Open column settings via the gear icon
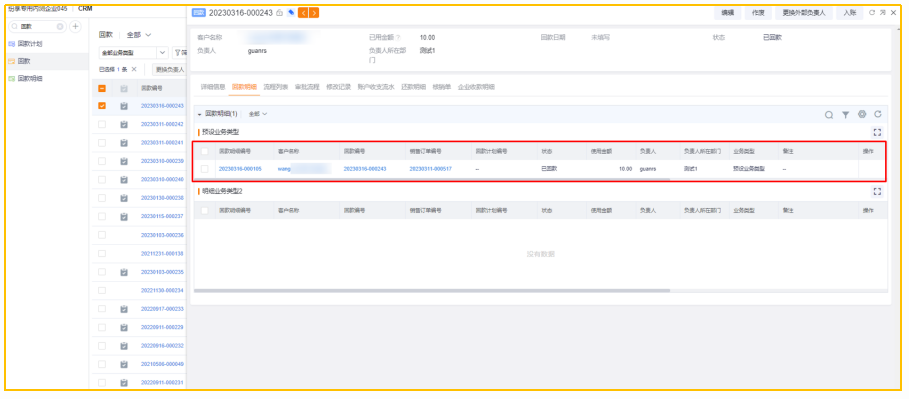Viewport: 909px width, 399px height. click(862, 115)
